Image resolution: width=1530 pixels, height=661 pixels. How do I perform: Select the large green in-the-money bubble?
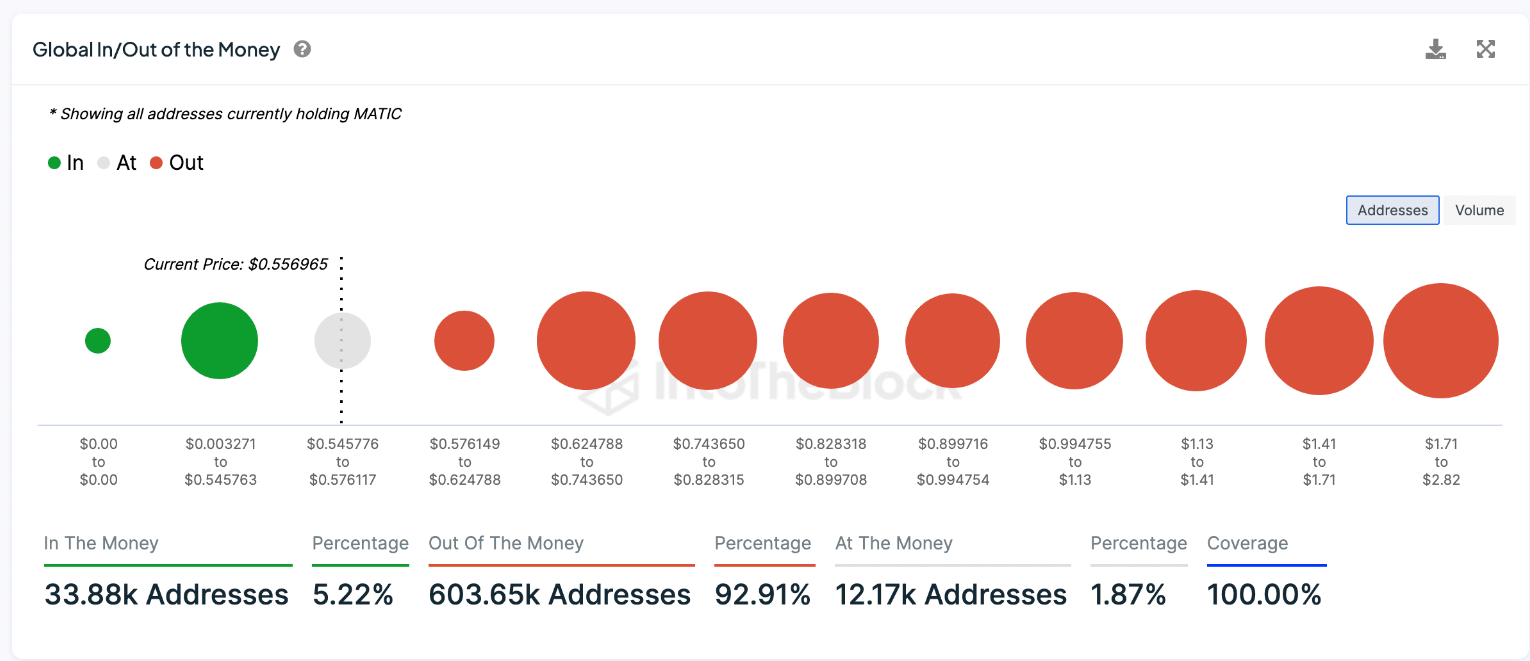[219, 341]
